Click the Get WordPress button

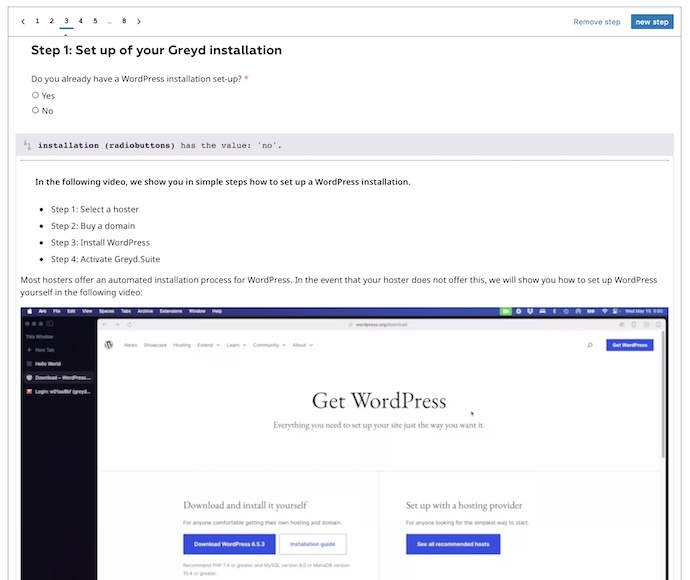[x=630, y=345]
